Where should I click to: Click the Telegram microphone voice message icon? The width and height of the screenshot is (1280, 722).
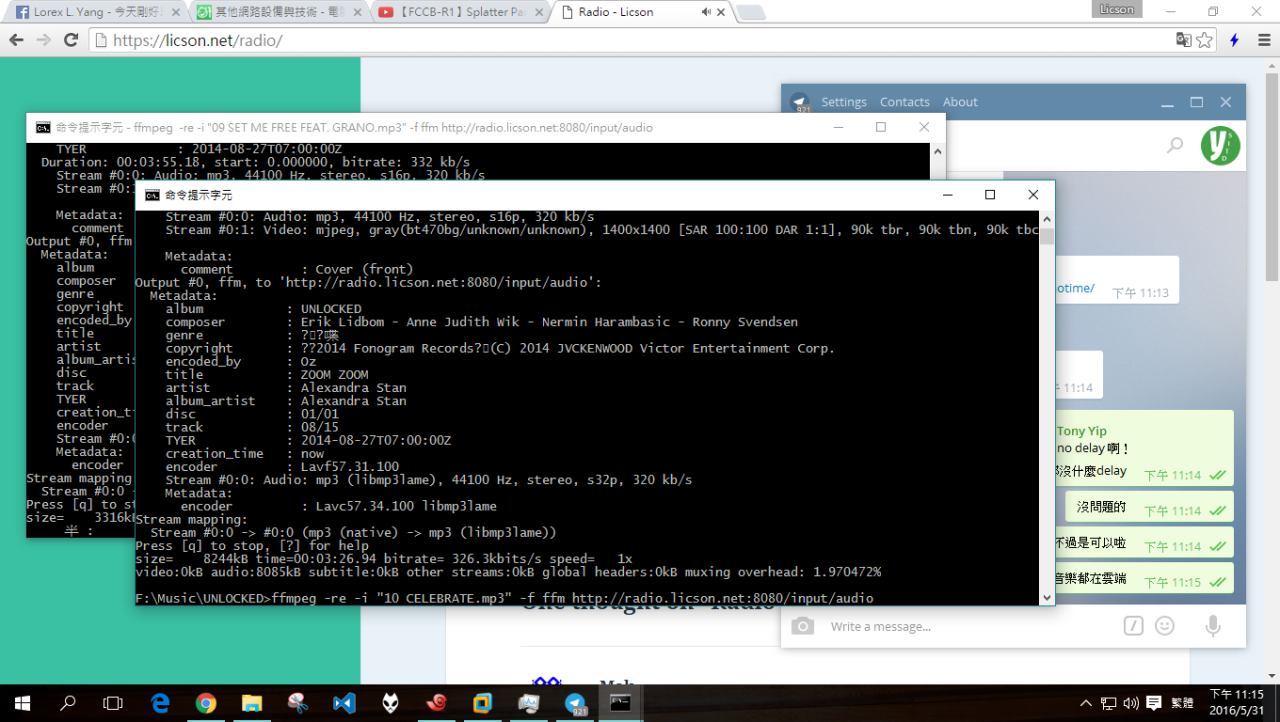point(1212,626)
